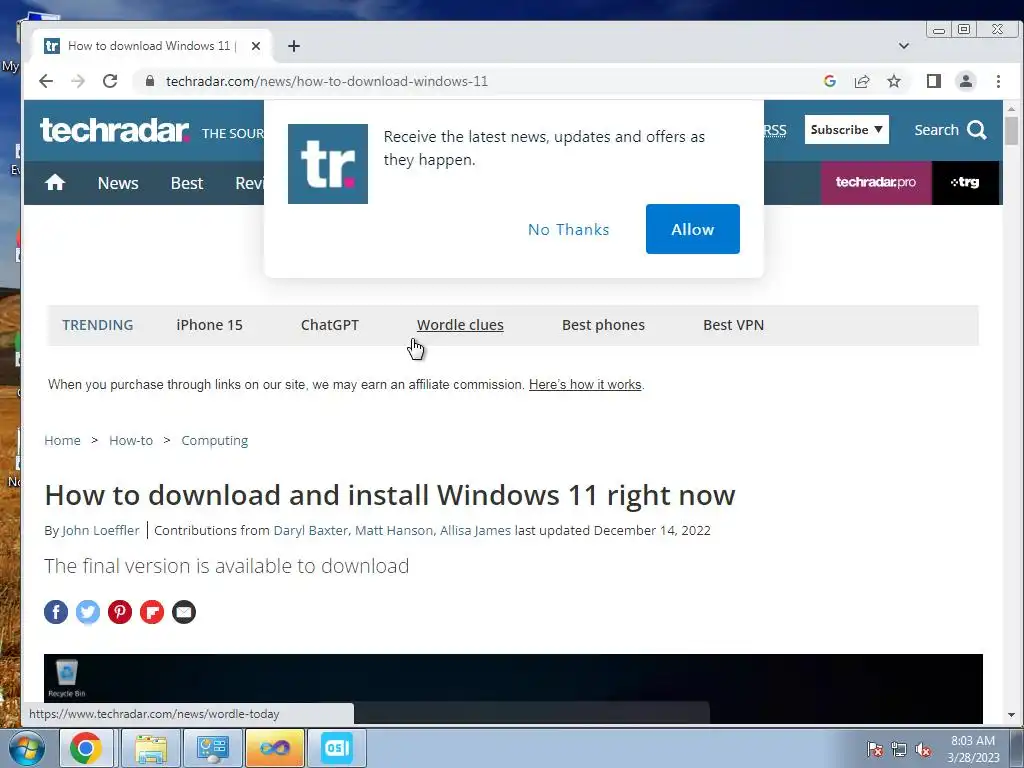Viewport: 1024px width, 768px height.
Task: Open the Best phones trending link
Action: point(603,325)
